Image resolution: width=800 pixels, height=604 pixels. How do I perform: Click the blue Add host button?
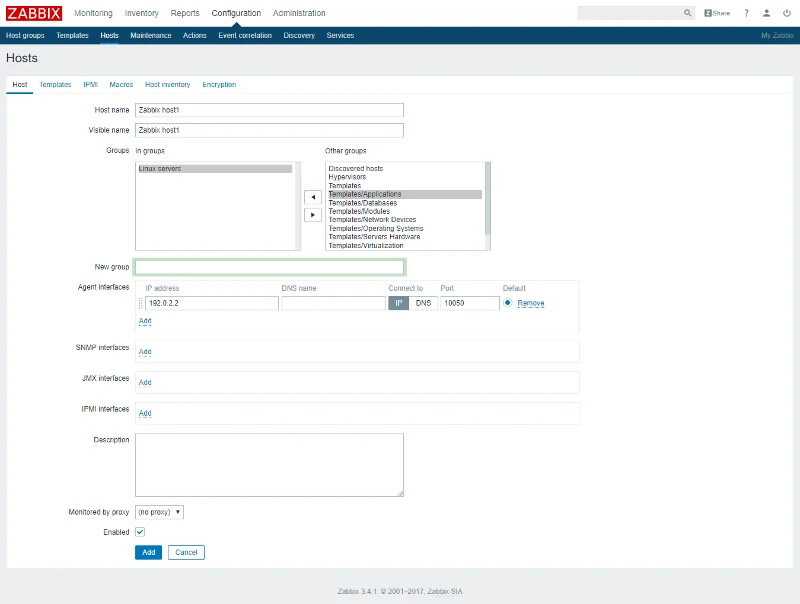coord(148,552)
